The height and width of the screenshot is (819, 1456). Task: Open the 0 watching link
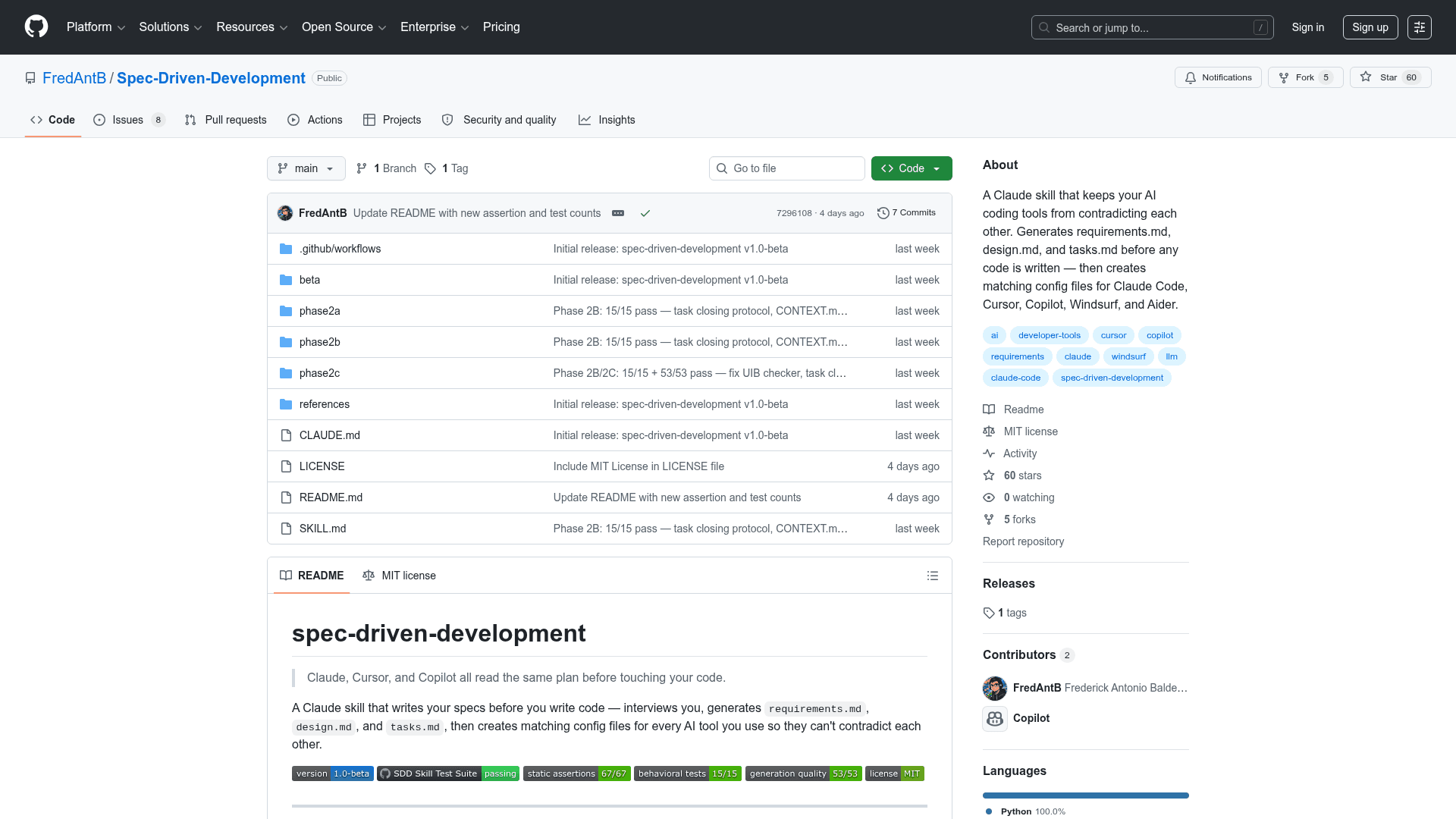(1018, 497)
